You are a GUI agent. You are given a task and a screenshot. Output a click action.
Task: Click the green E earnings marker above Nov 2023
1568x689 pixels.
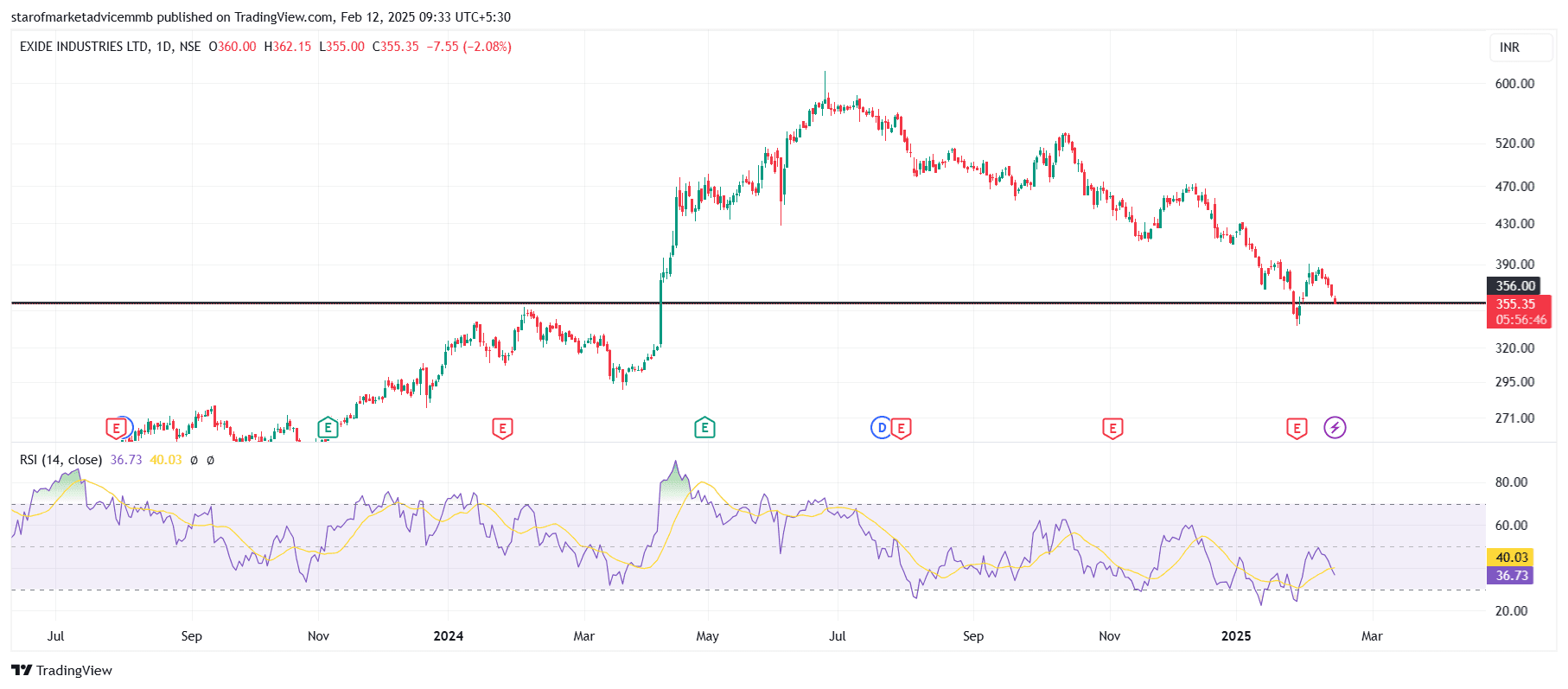(328, 428)
